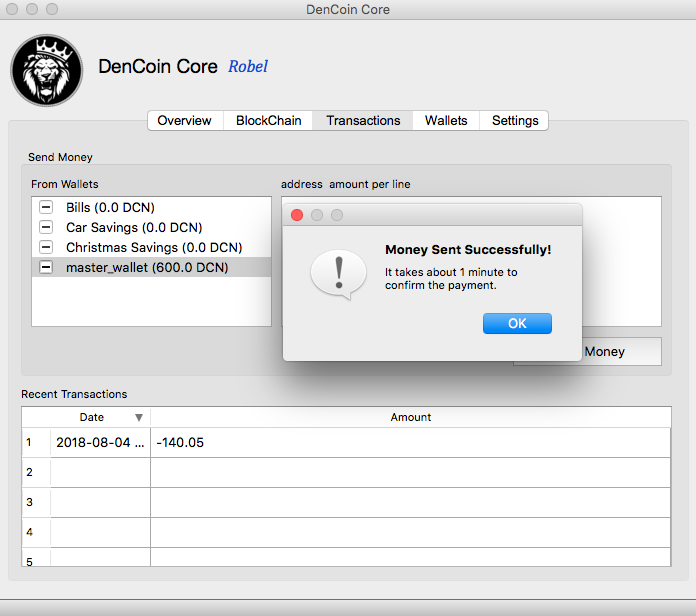Click the 2018-08-04 date cell
Viewport: 696px width, 616px height.
pos(100,442)
